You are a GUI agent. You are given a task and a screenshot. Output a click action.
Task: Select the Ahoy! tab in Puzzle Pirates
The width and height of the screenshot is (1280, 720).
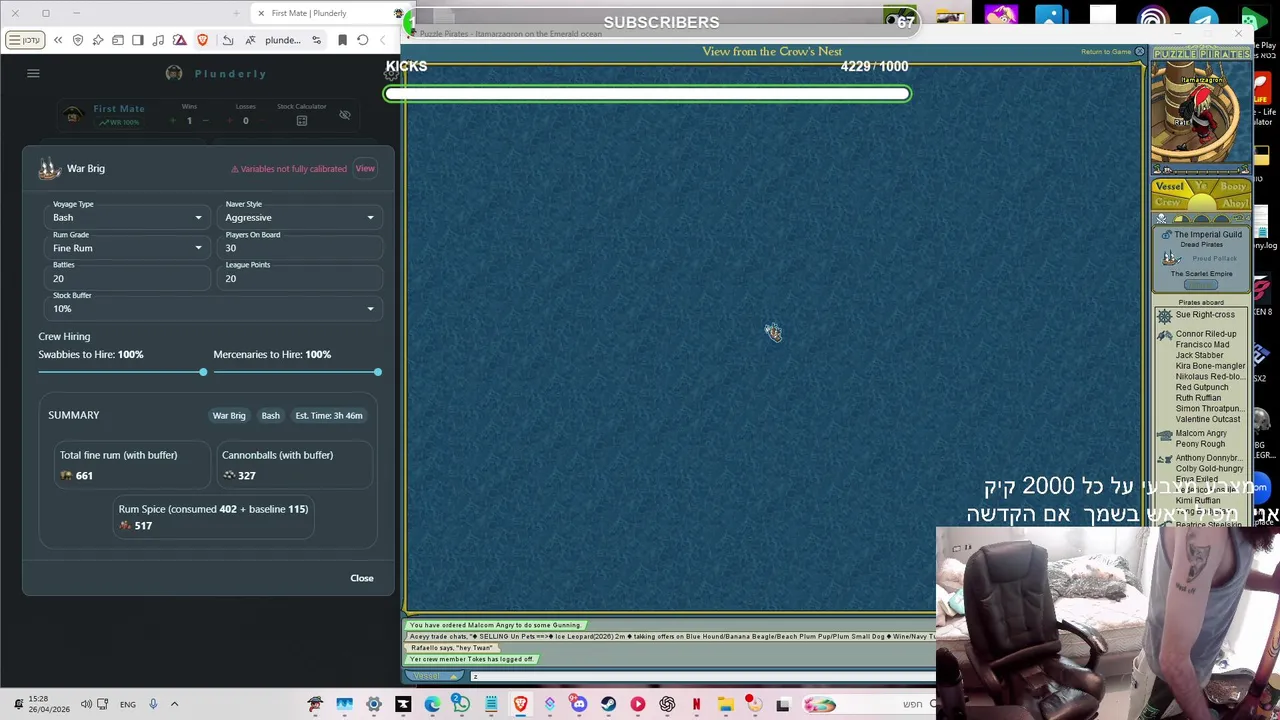[x=1236, y=203]
